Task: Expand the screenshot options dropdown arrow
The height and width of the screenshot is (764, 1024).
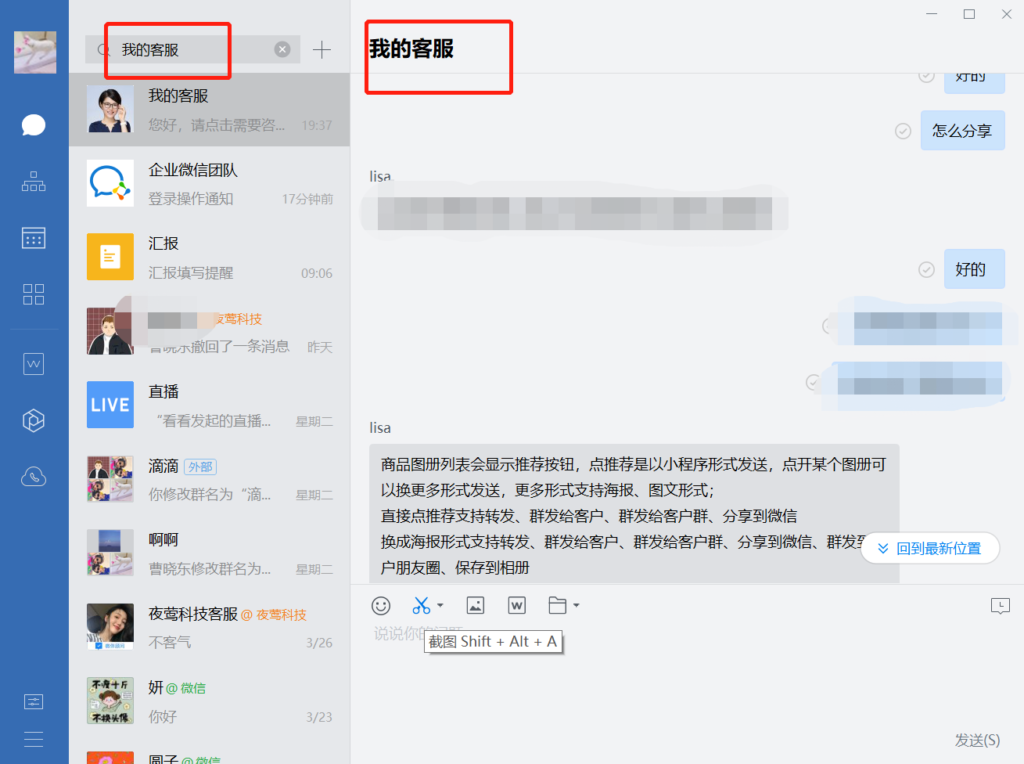Action: 440,605
